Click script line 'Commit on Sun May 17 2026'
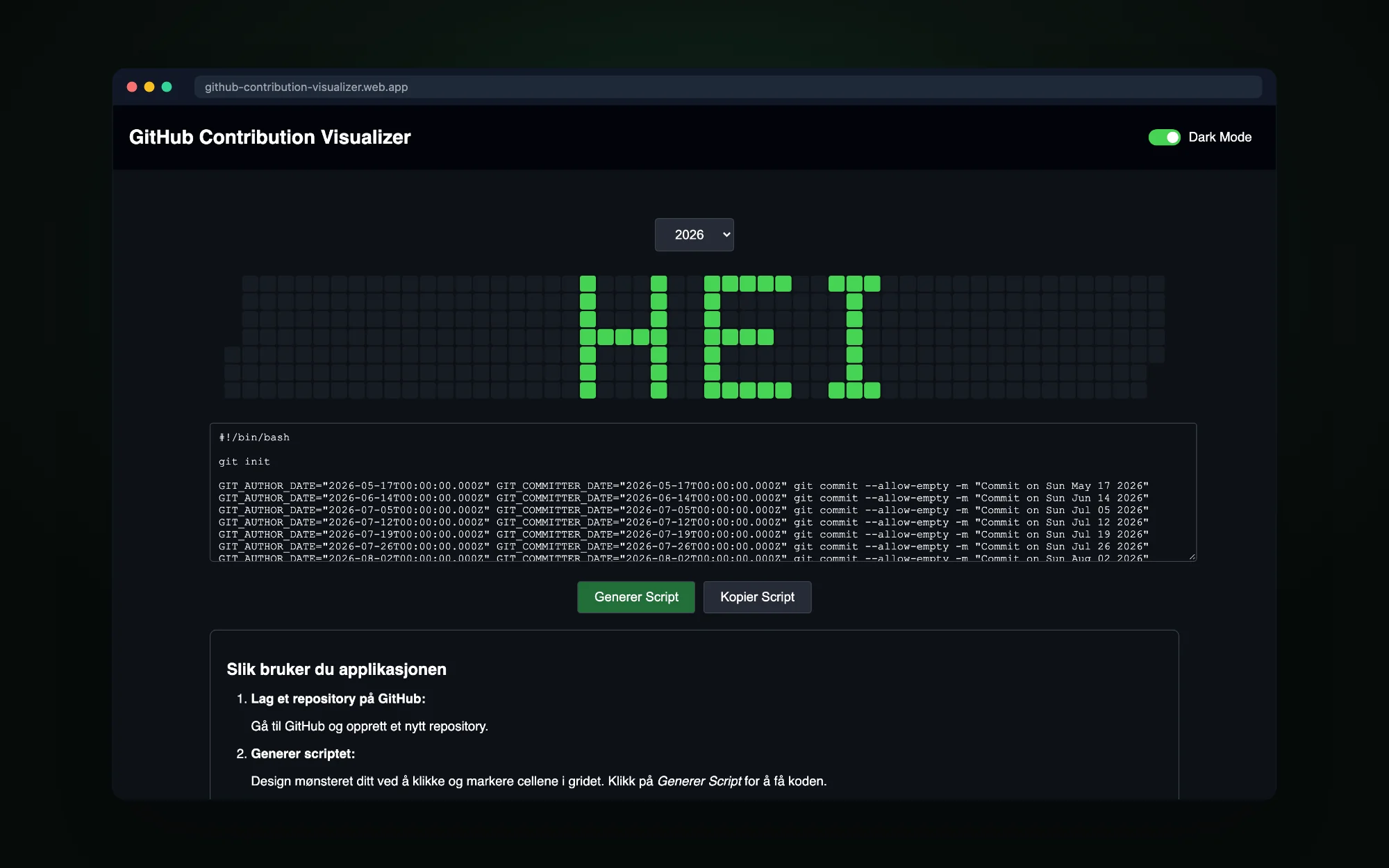The image size is (1389, 868). point(683,486)
